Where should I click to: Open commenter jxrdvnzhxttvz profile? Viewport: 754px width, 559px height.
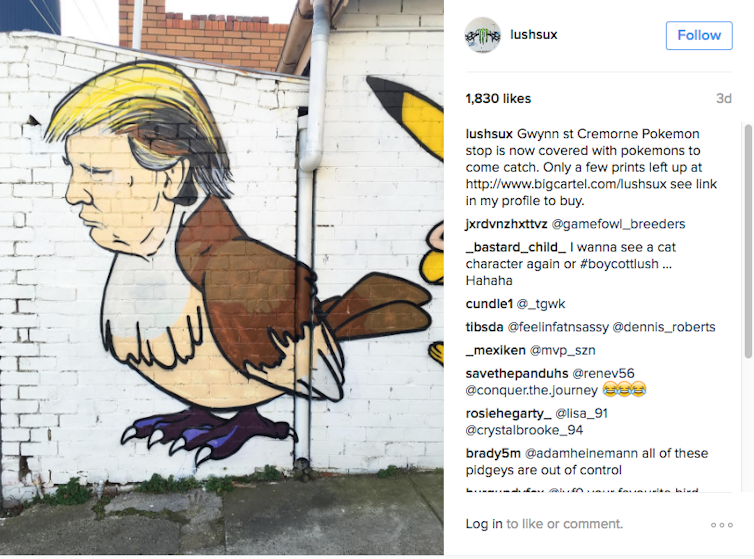[x=506, y=224]
